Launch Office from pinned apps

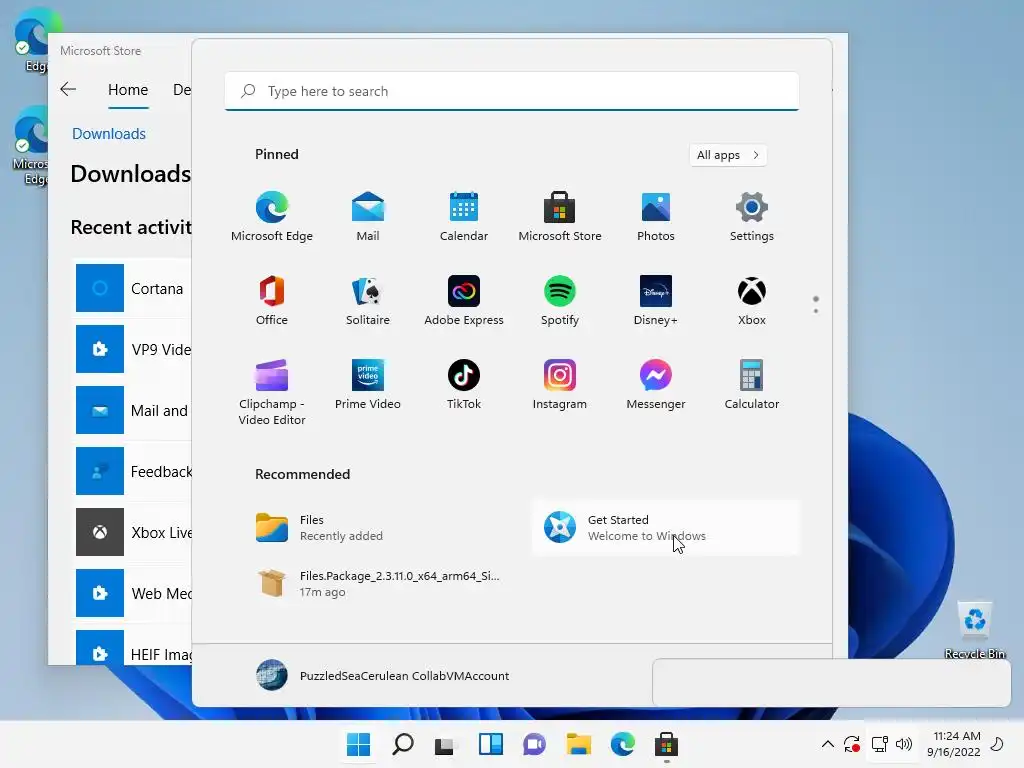point(272,300)
